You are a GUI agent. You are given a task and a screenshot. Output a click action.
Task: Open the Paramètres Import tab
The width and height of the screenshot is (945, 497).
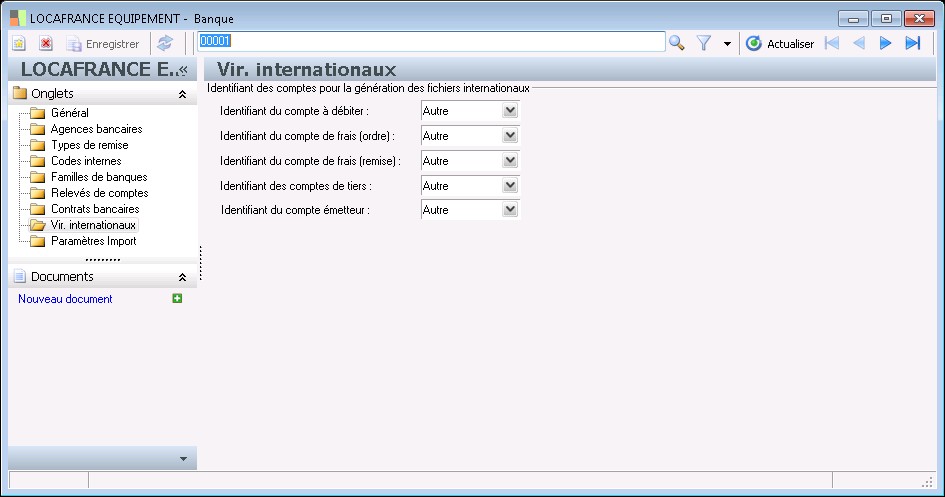(93, 241)
